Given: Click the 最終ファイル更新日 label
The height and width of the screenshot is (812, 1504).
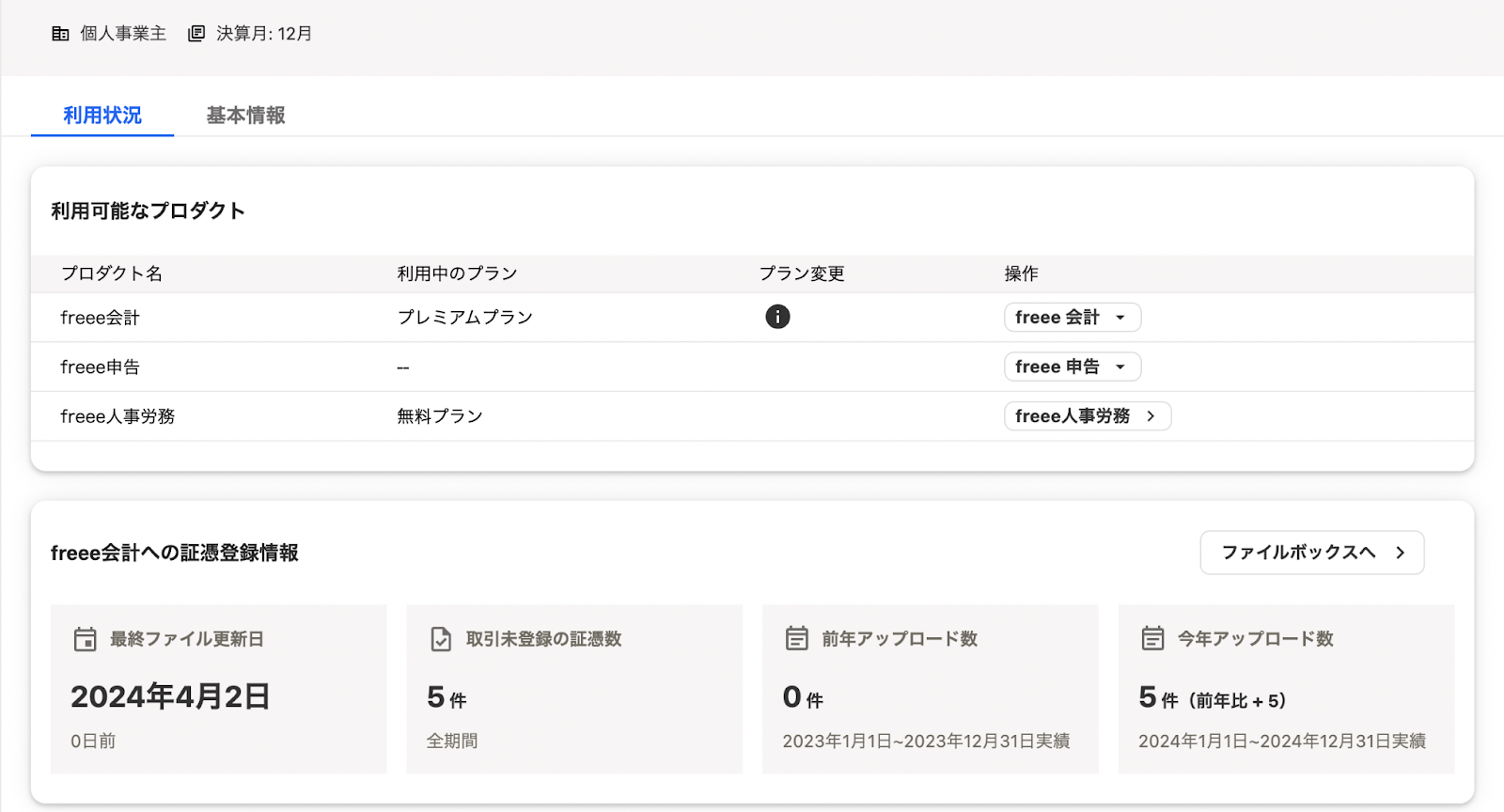Looking at the screenshot, I should (x=187, y=639).
